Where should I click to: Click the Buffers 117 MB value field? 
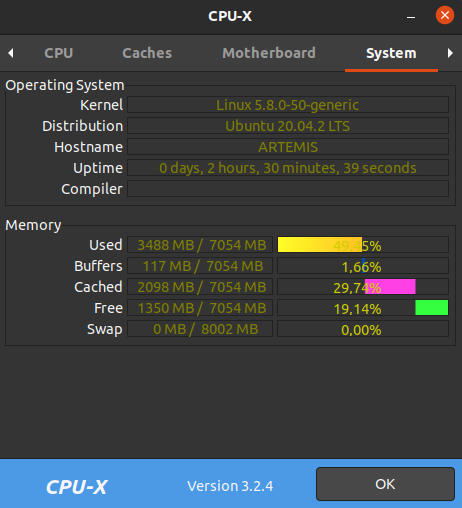pyautogui.click(x=200, y=266)
